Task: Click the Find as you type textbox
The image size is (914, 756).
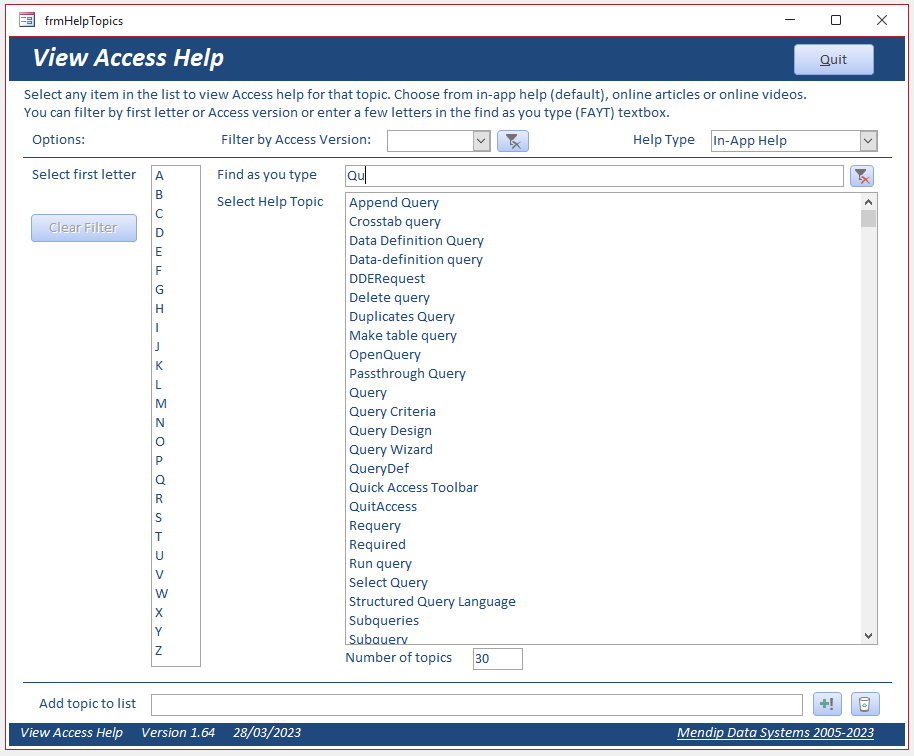Action: pyautogui.click(x=594, y=176)
